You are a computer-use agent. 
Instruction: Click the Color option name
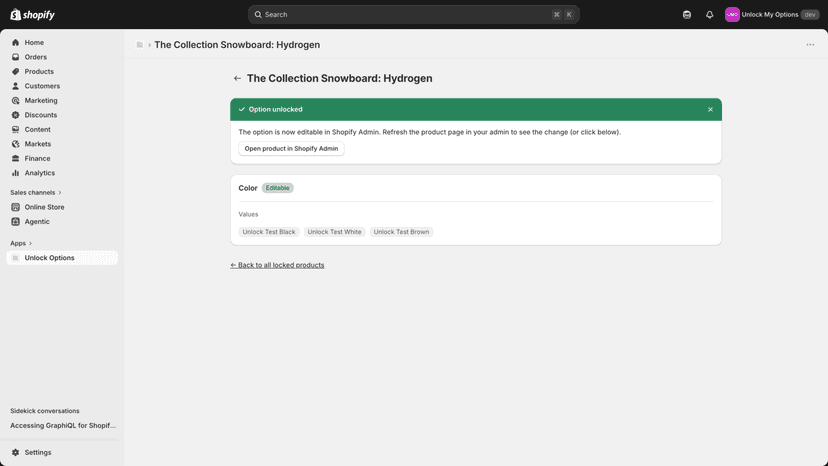[248, 188]
